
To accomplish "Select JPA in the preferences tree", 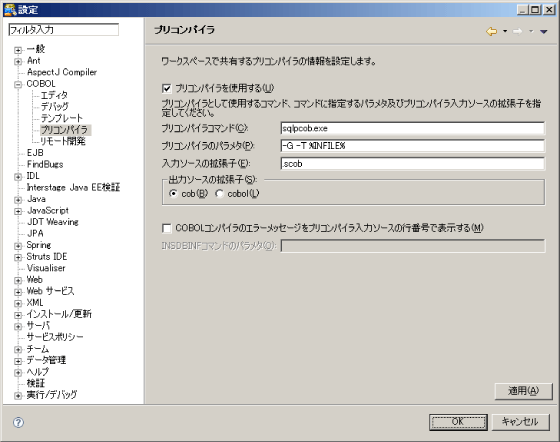I will (35, 233).
